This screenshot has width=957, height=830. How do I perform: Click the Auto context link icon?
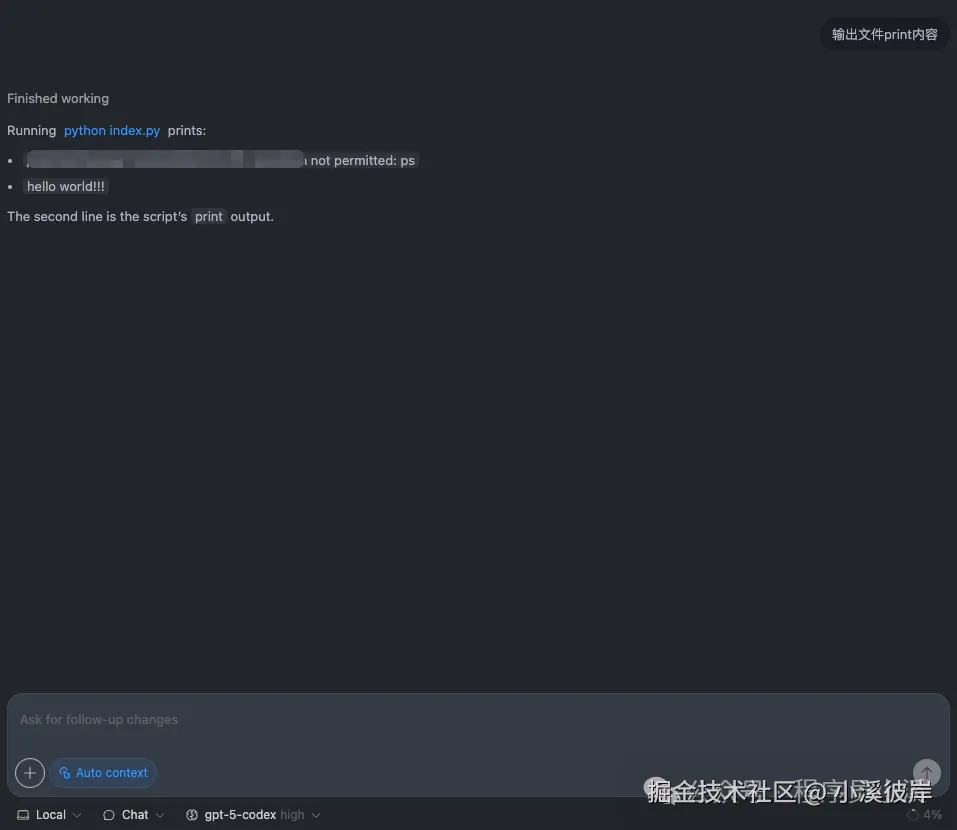65,773
